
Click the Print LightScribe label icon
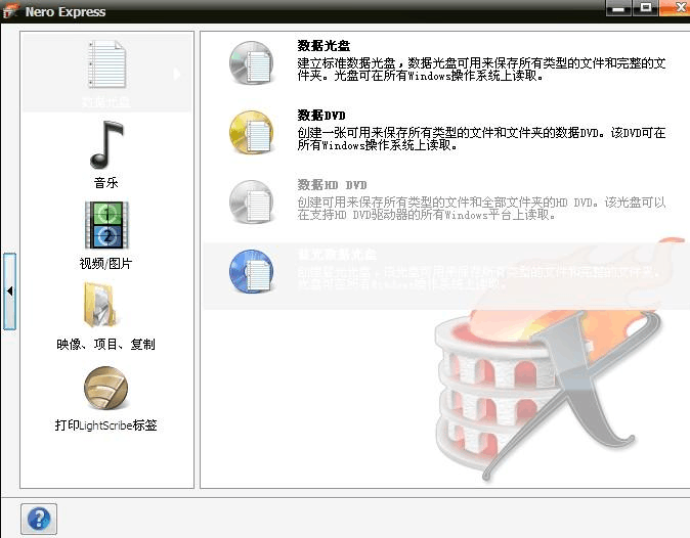[106, 388]
